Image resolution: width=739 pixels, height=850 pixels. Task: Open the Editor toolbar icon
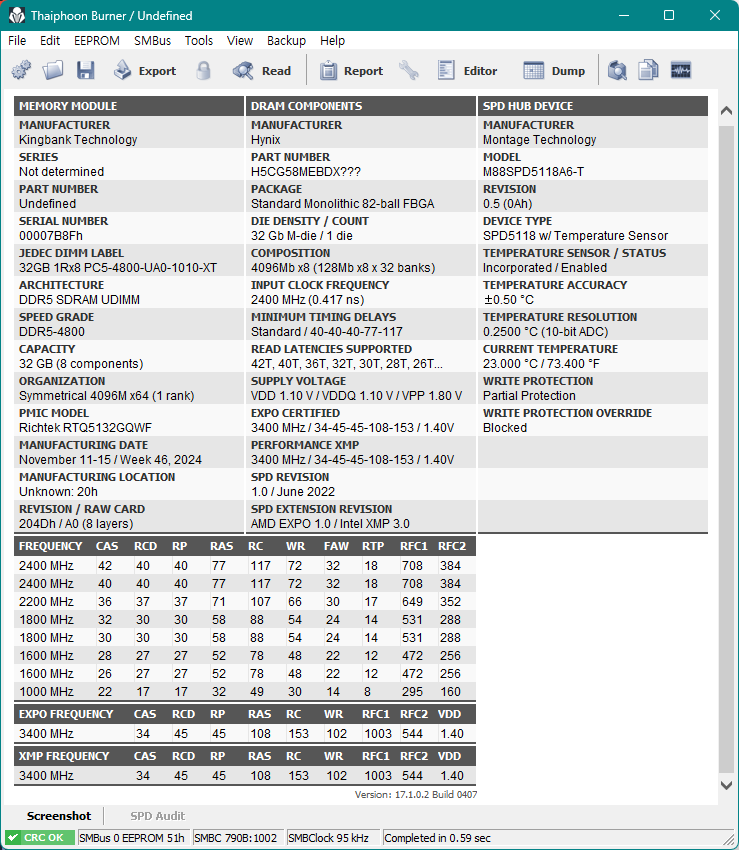[446, 70]
